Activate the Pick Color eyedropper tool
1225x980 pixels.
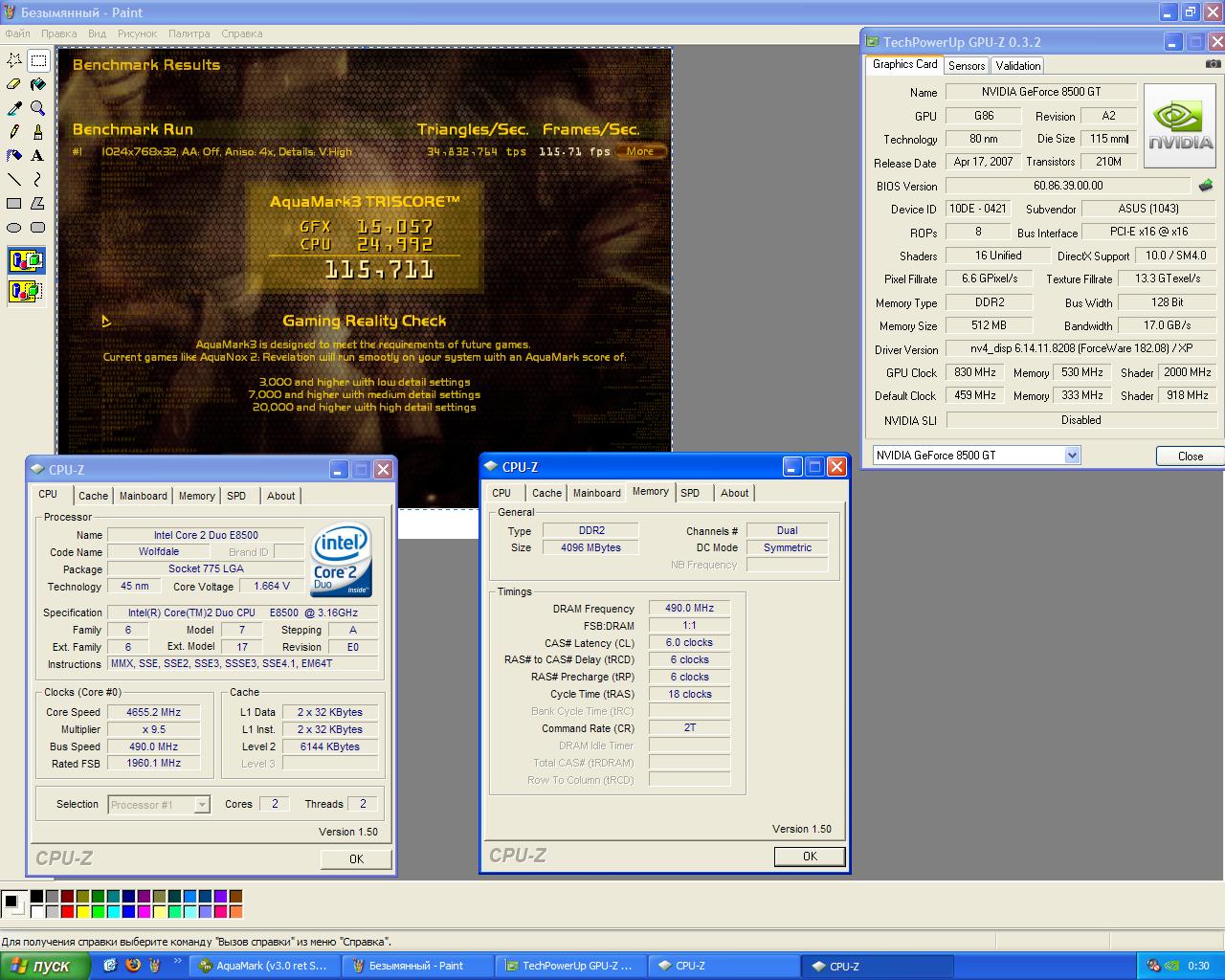[x=14, y=108]
